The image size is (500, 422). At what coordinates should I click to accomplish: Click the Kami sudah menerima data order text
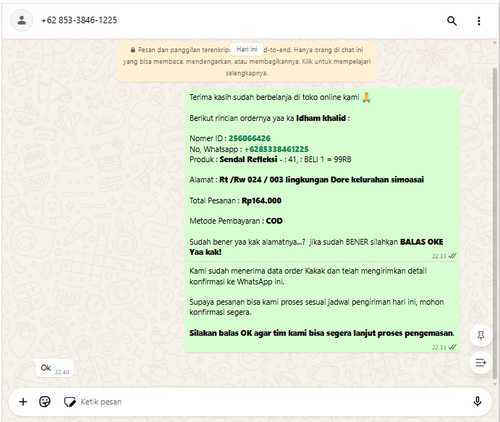pyautogui.click(x=308, y=276)
